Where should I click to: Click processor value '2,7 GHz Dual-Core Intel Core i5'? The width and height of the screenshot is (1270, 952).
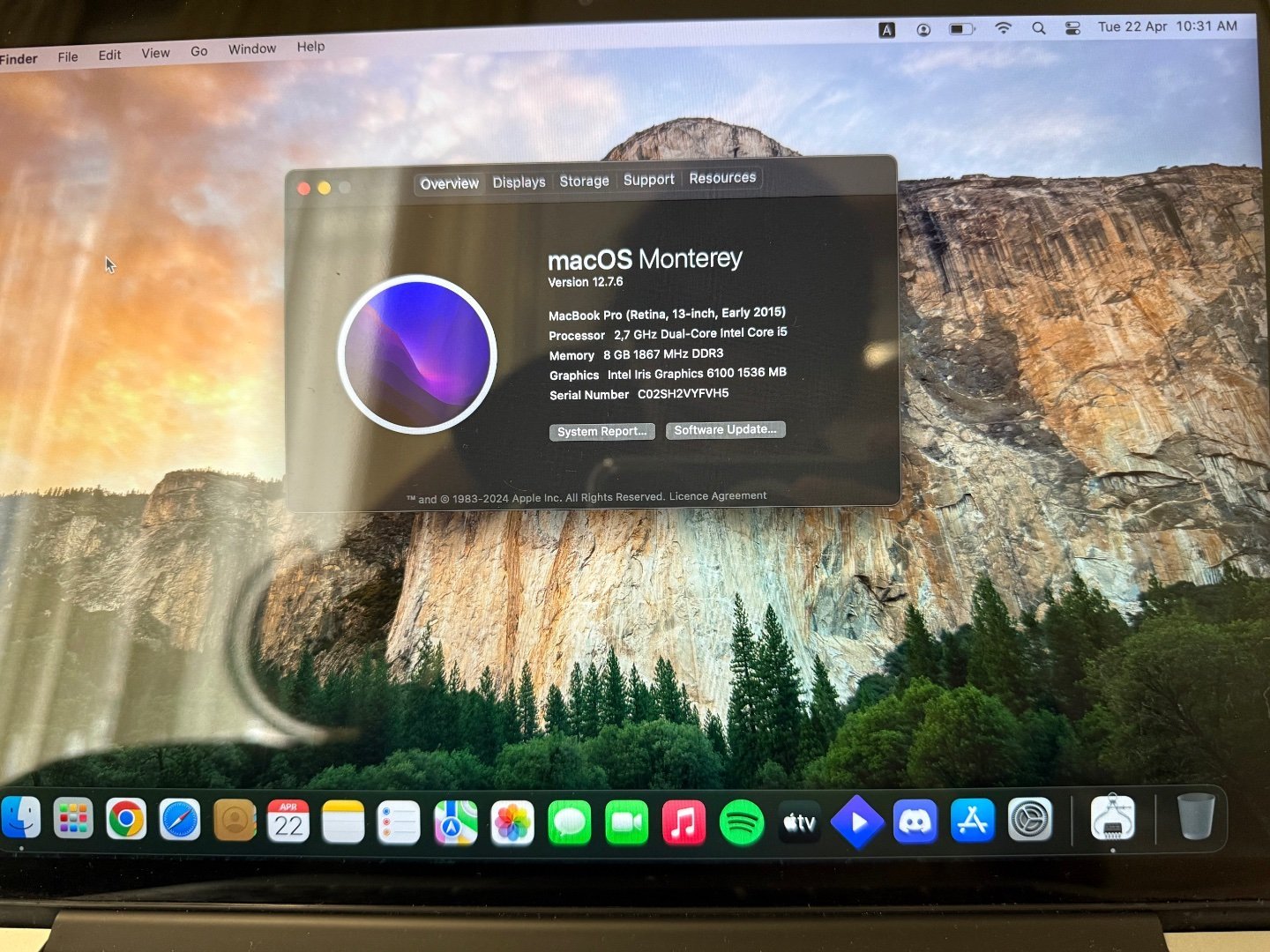700,333
